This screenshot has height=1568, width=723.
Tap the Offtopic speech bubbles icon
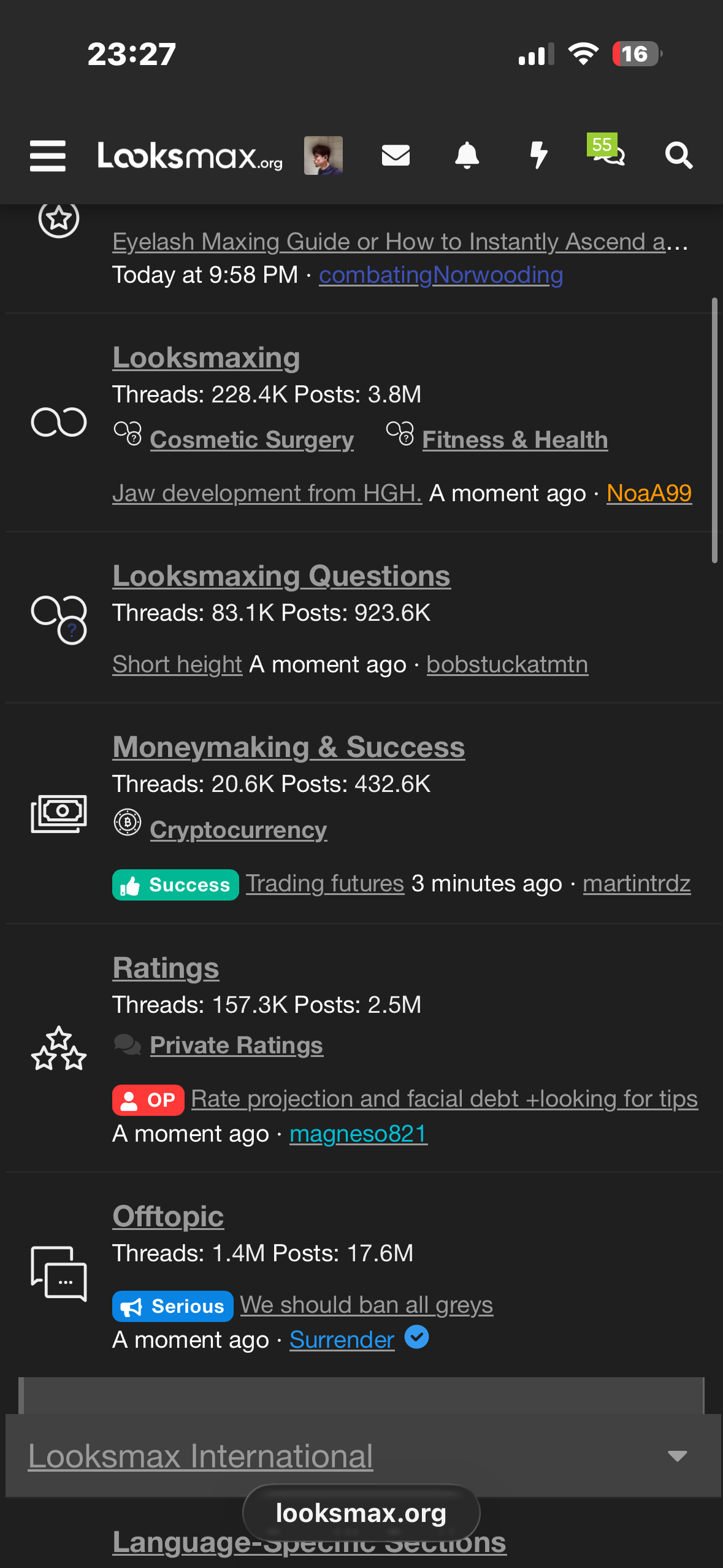[59, 1273]
